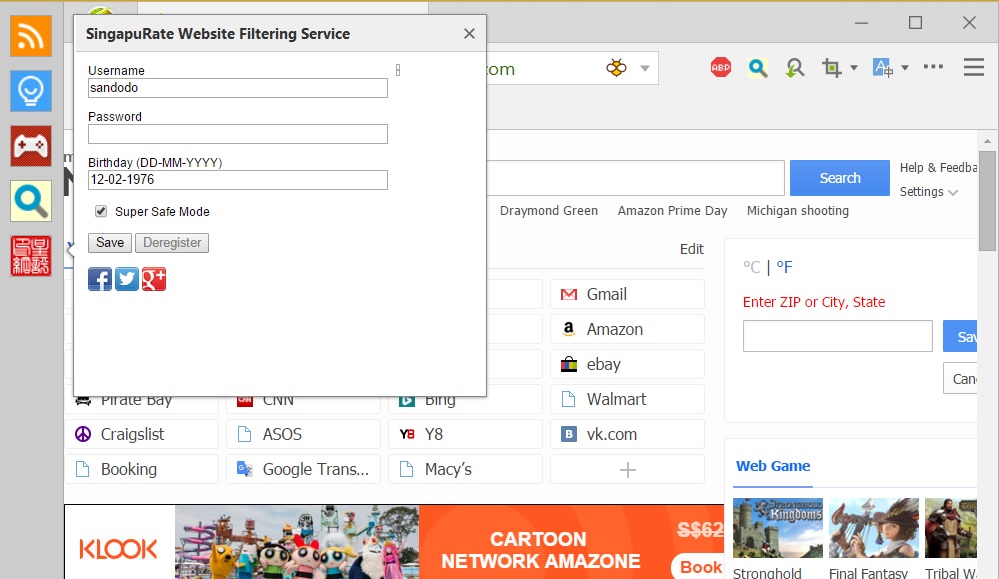Open the Y8 shortcut tile
Viewport: 999px width, 579px height.
click(x=465, y=434)
